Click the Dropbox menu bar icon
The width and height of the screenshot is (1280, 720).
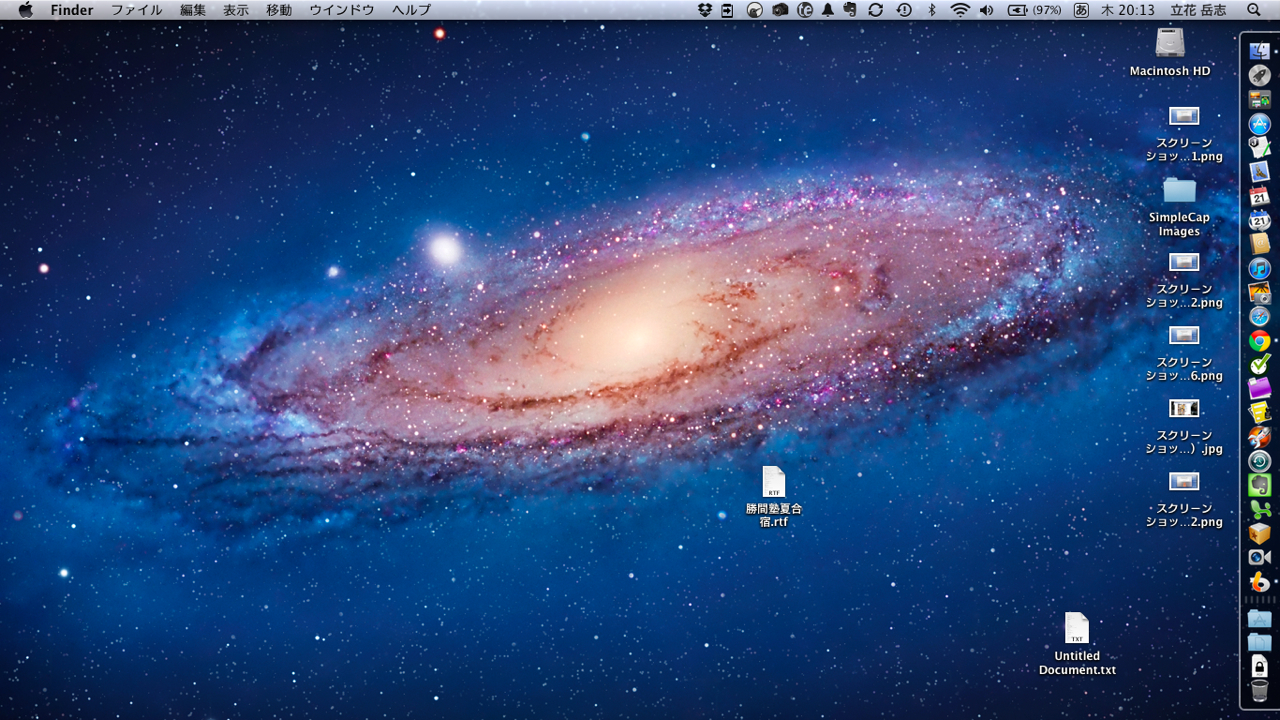pos(705,10)
